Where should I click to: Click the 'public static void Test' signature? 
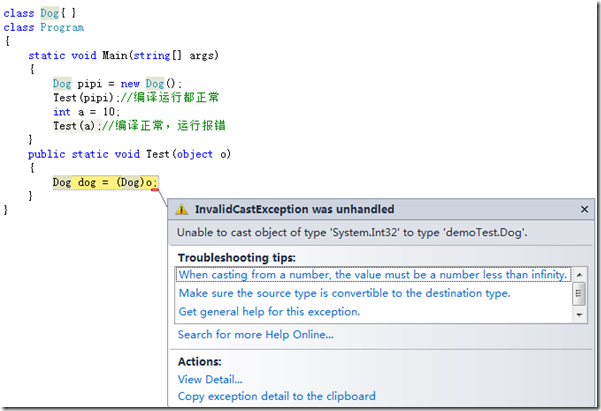[130, 154]
